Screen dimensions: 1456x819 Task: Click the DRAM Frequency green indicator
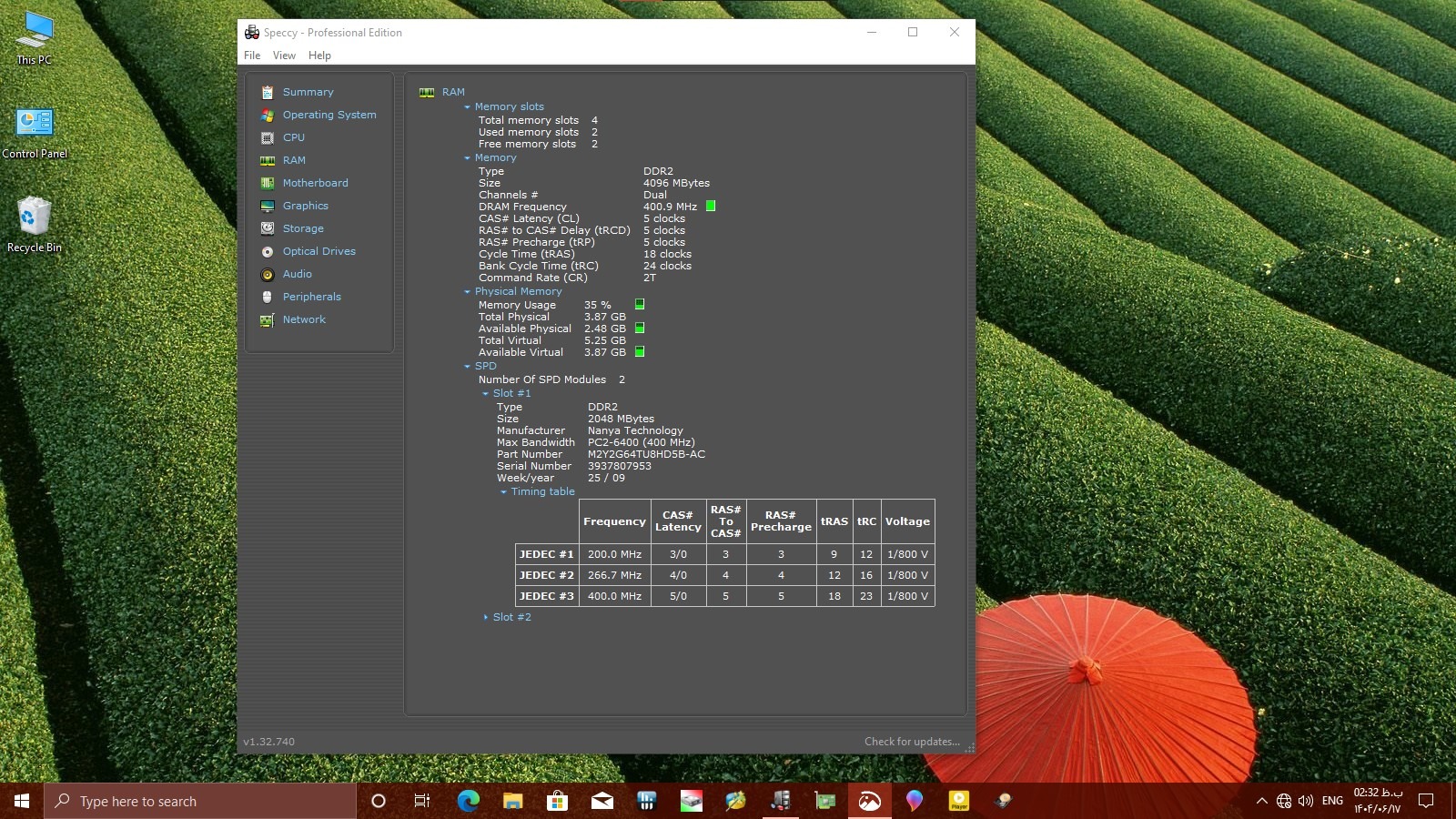711,207
